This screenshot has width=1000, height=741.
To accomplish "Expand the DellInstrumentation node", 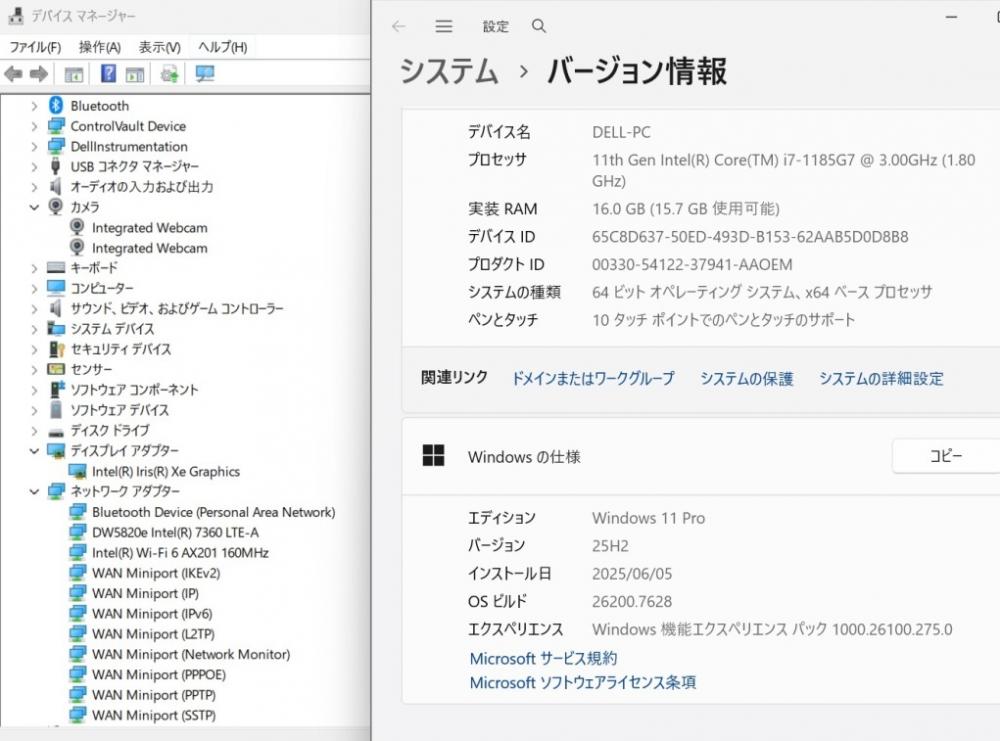I will coord(34,147).
